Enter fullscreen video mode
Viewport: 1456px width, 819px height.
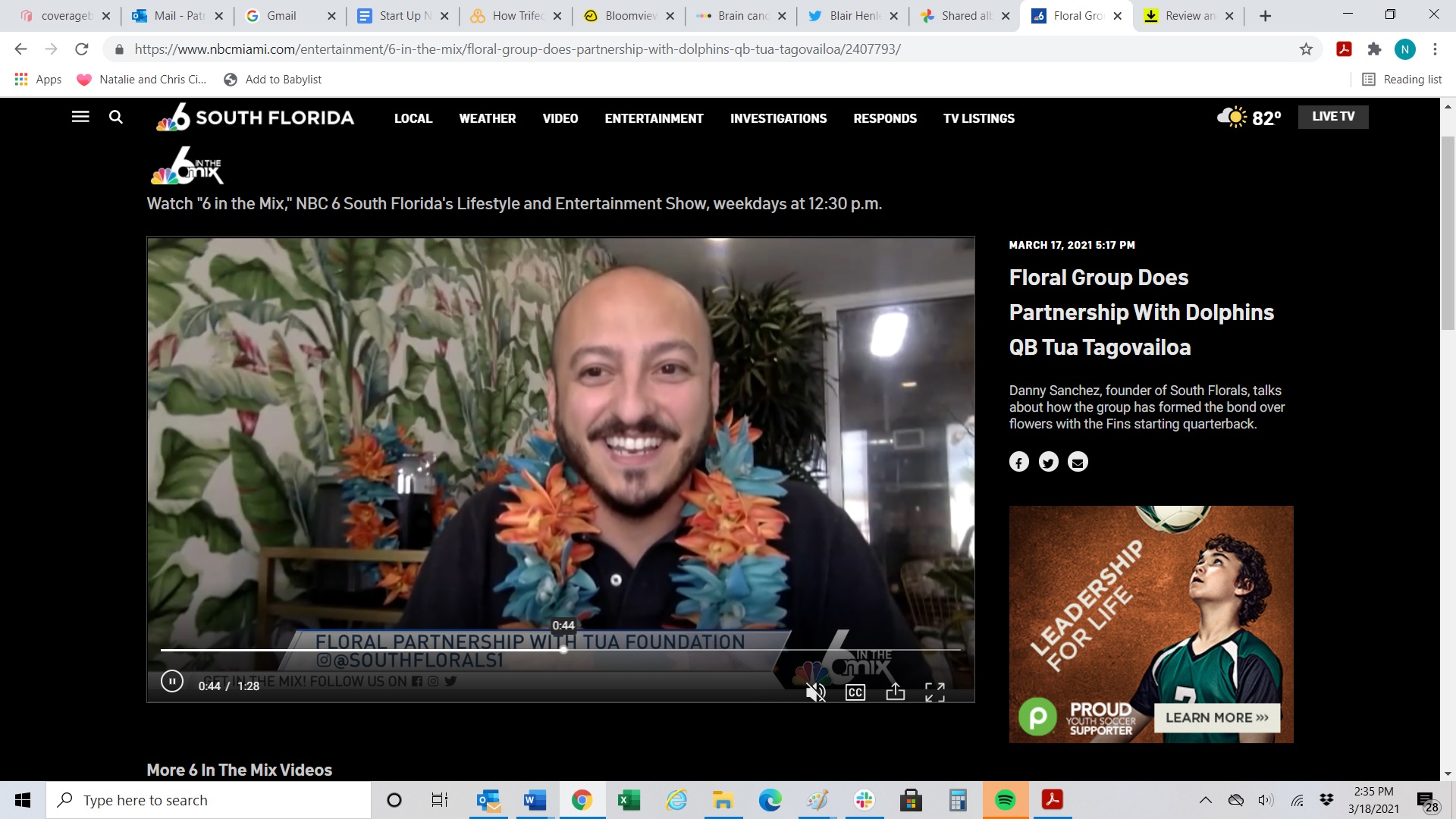pyautogui.click(x=935, y=692)
